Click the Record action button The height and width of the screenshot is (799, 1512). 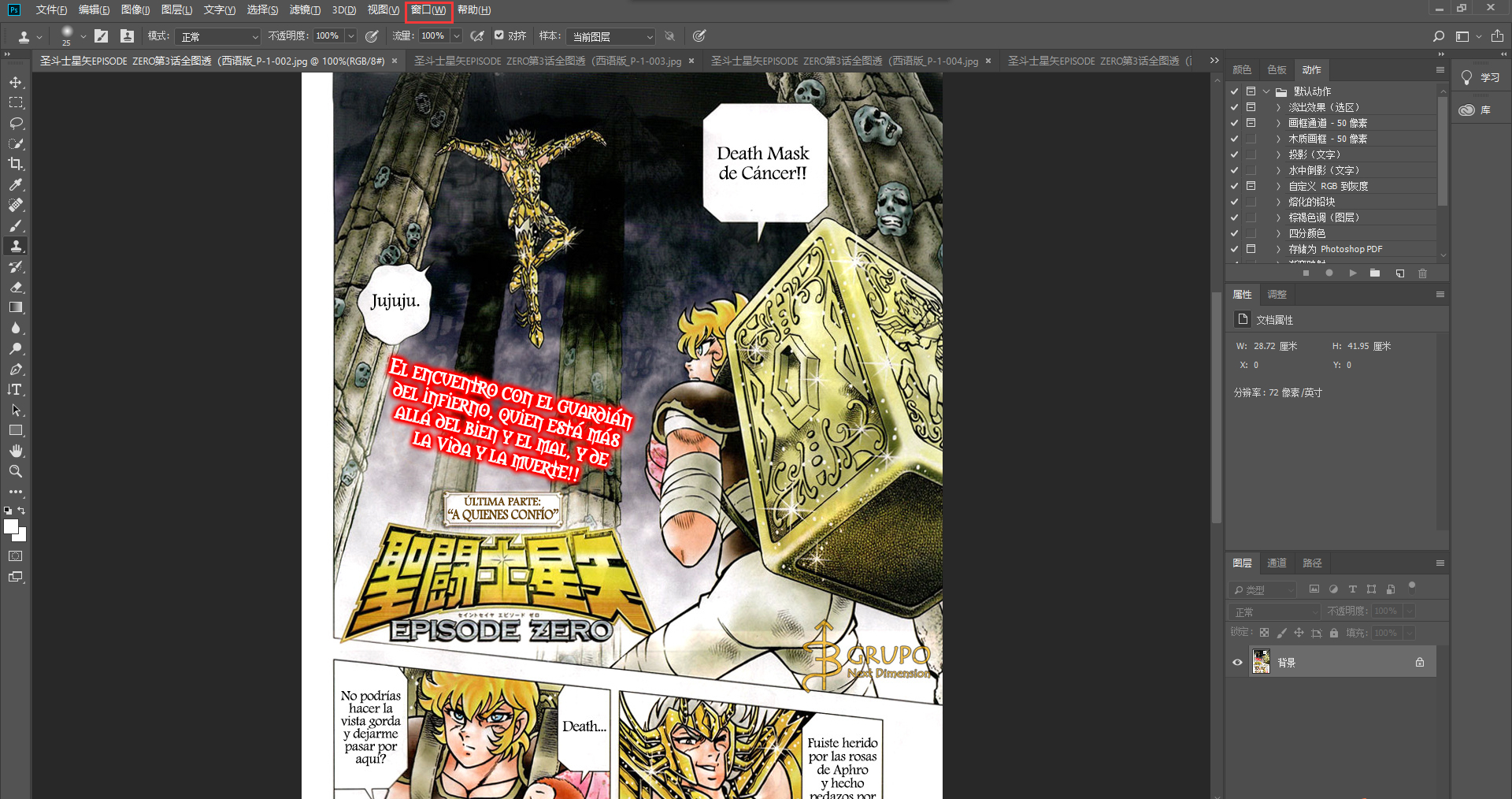(1329, 273)
